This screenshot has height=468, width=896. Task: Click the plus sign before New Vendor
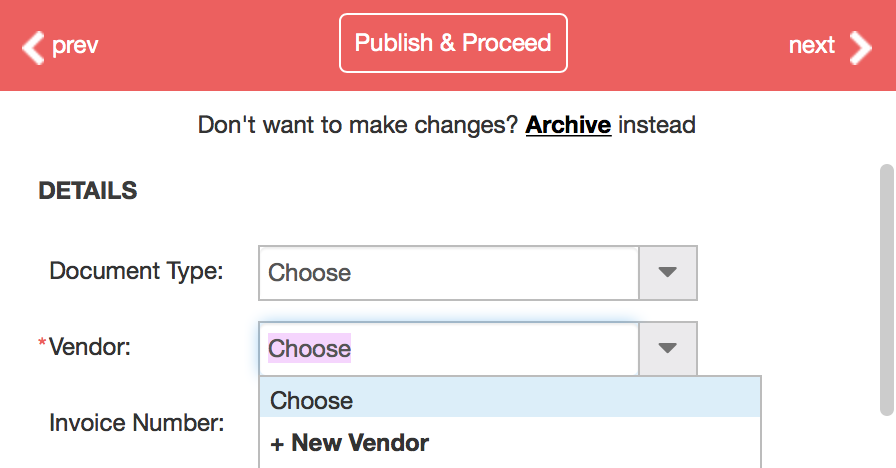coord(277,445)
